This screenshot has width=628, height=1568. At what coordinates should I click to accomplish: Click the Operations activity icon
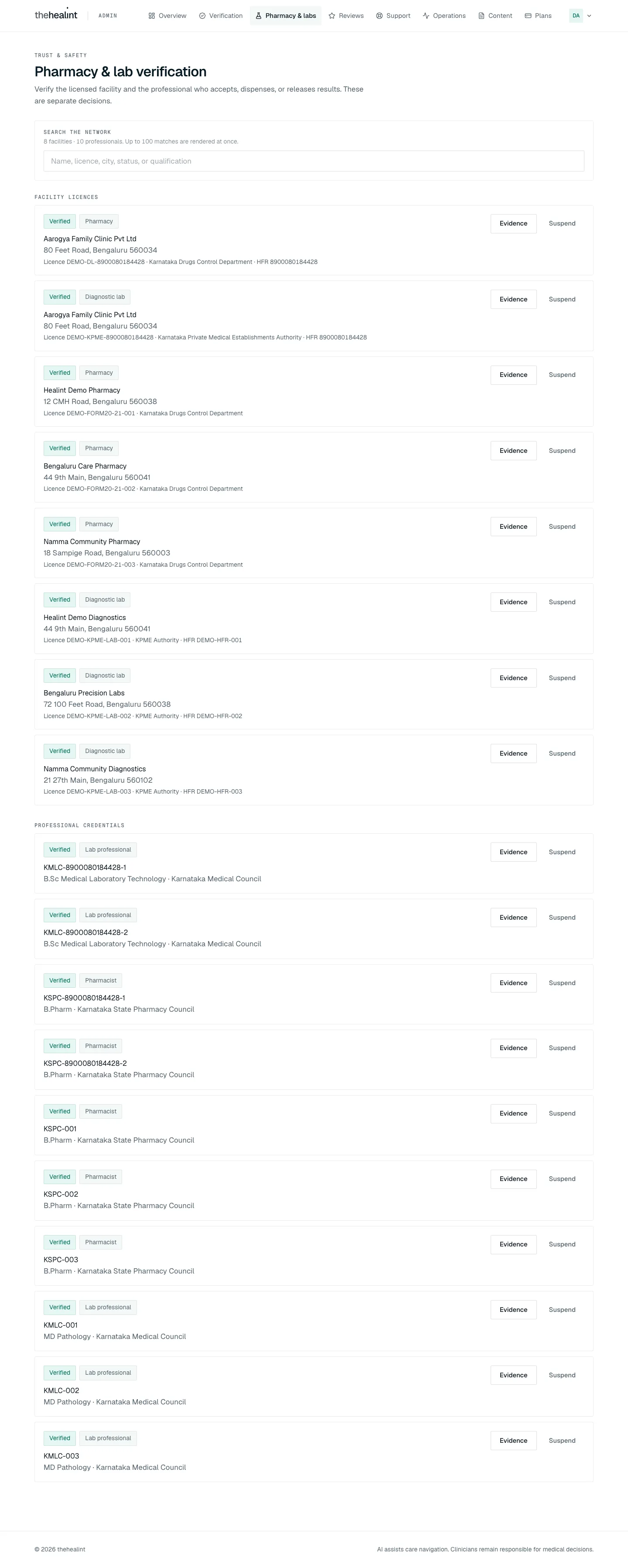point(426,16)
